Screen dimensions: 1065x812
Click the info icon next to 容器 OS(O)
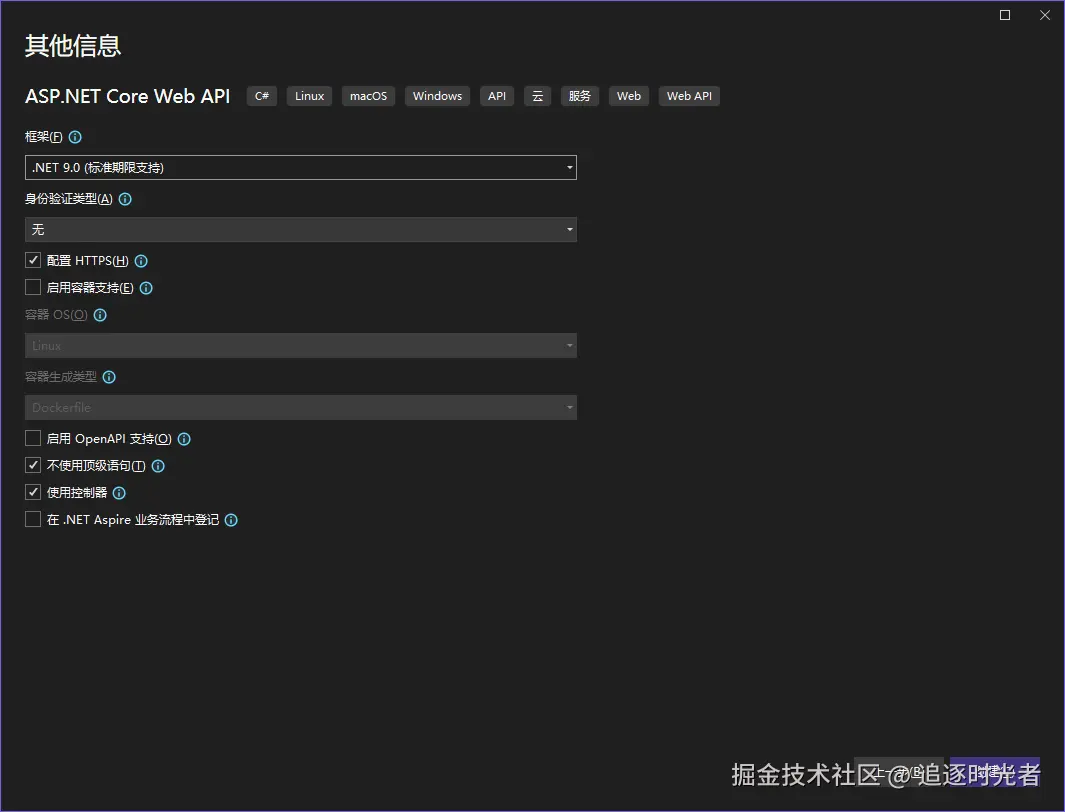point(100,315)
